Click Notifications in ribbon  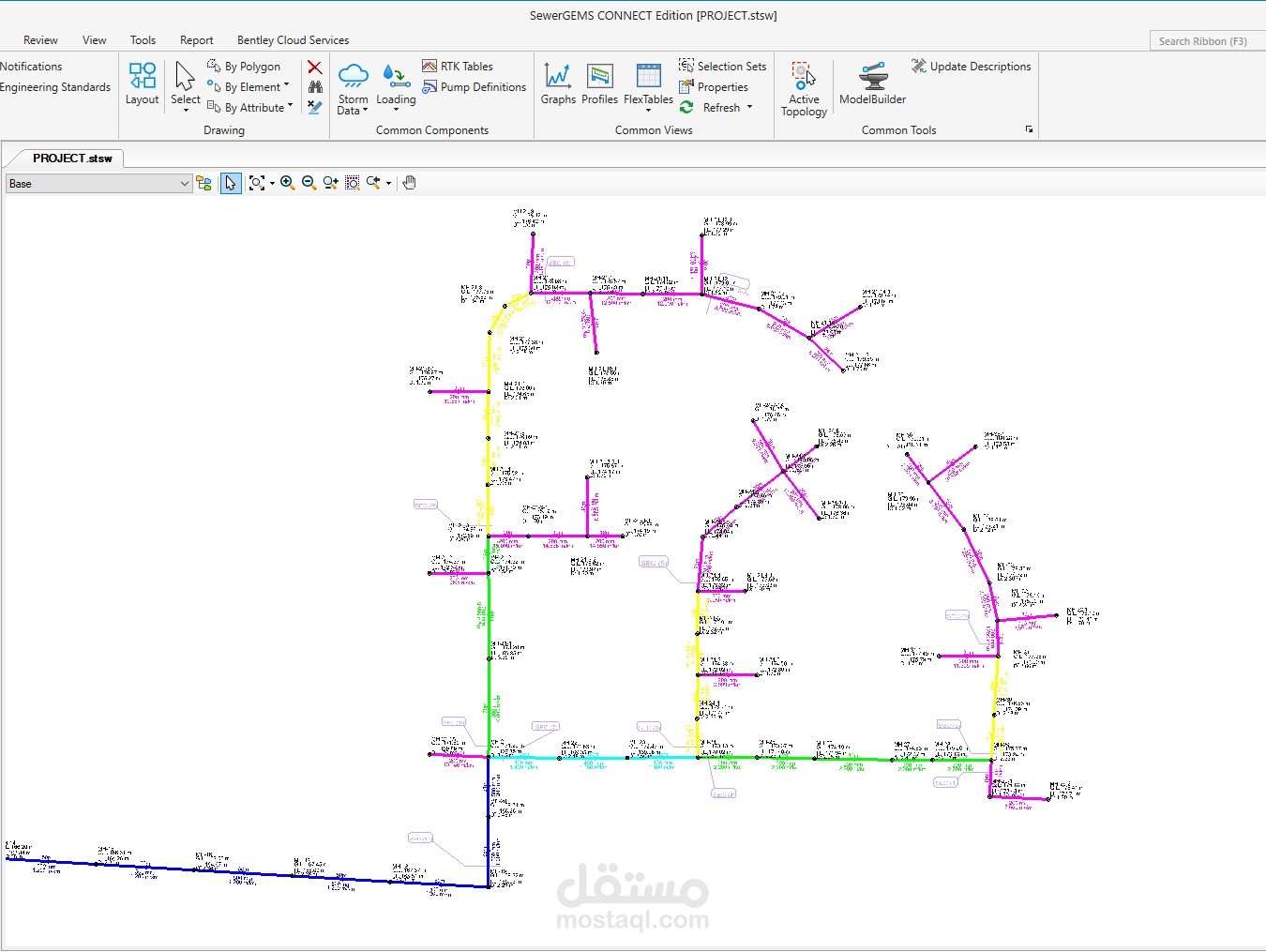(x=31, y=67)
